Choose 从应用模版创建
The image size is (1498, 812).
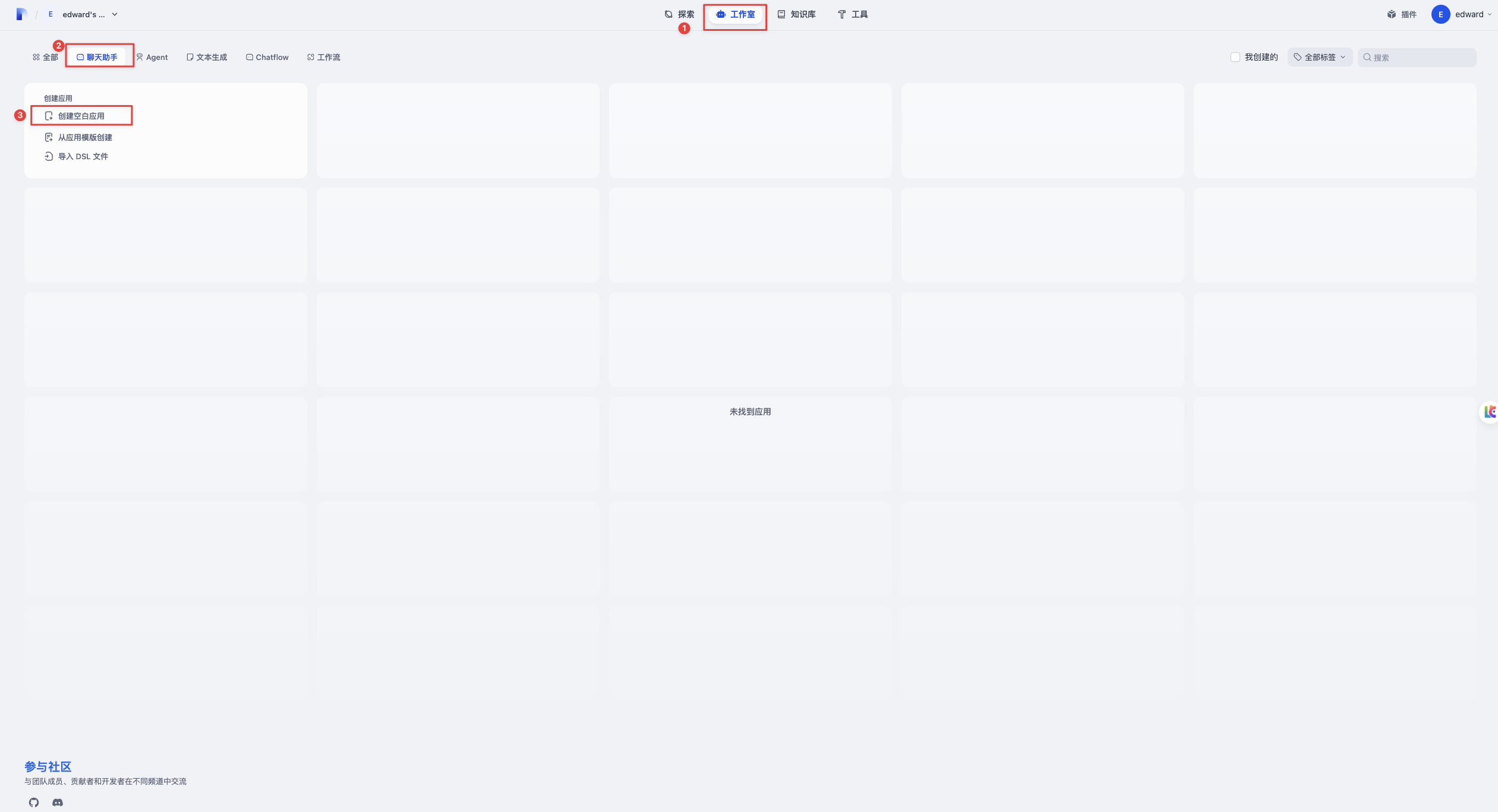click(x=78, y=137)
